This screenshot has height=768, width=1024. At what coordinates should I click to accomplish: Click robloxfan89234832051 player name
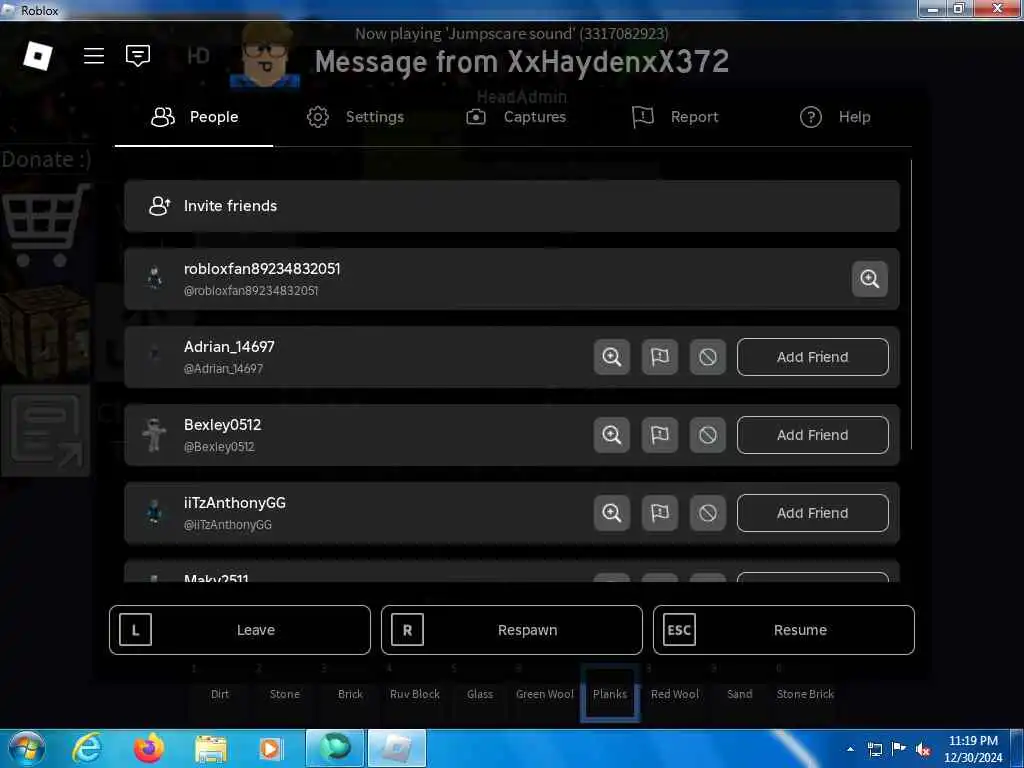click(x=262, y=269)
